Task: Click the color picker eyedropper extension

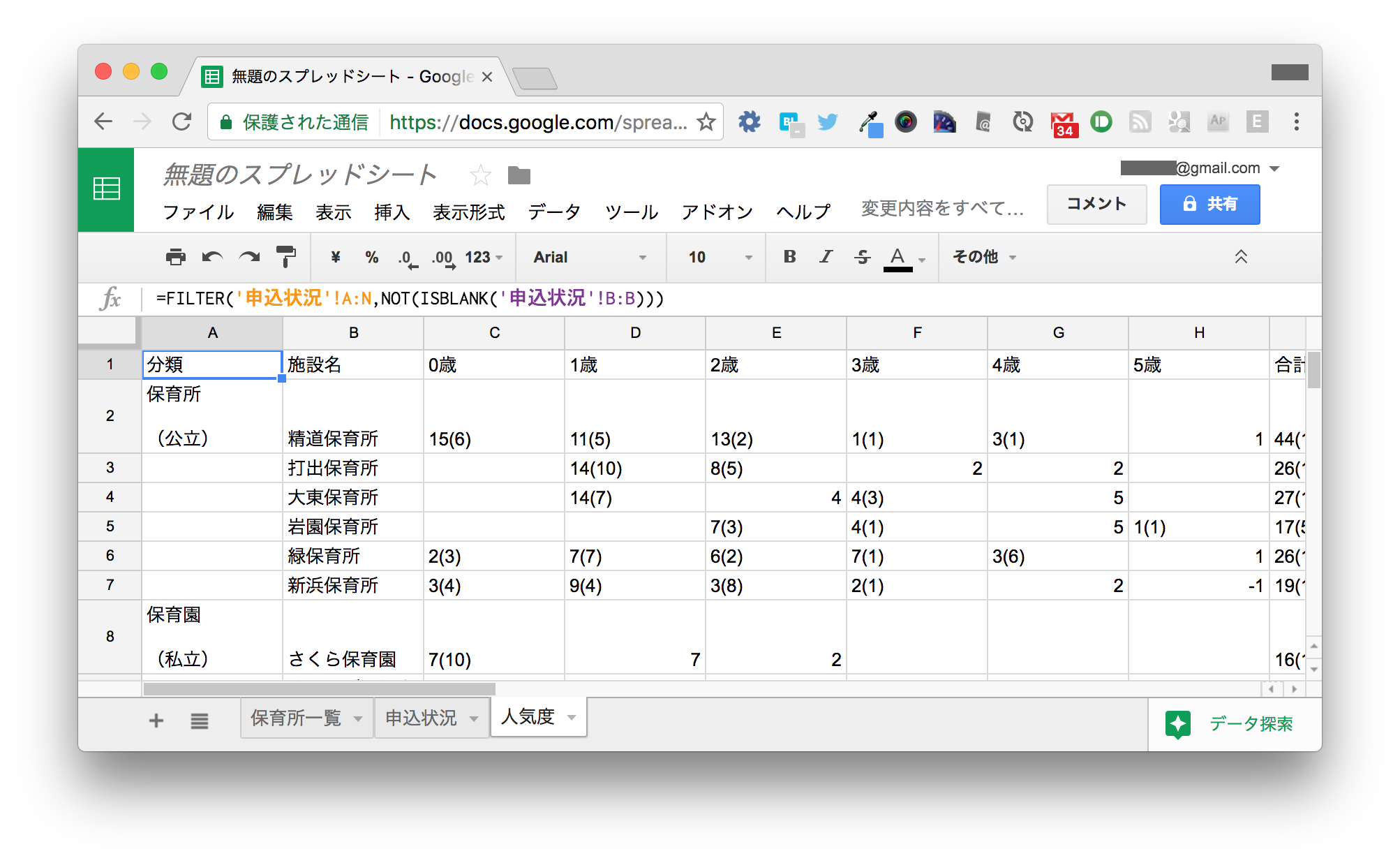Action: [870, 124]
